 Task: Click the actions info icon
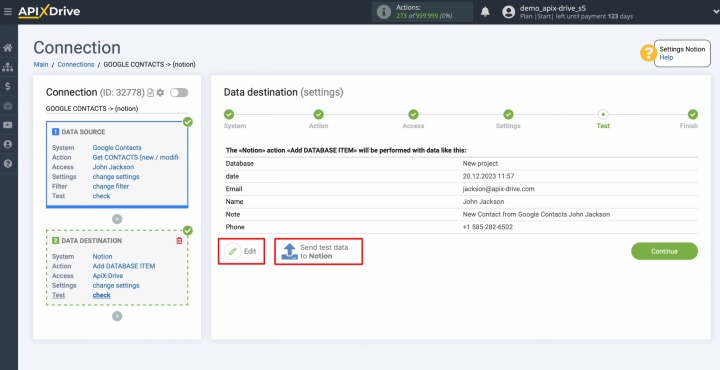tap(383, 12)
